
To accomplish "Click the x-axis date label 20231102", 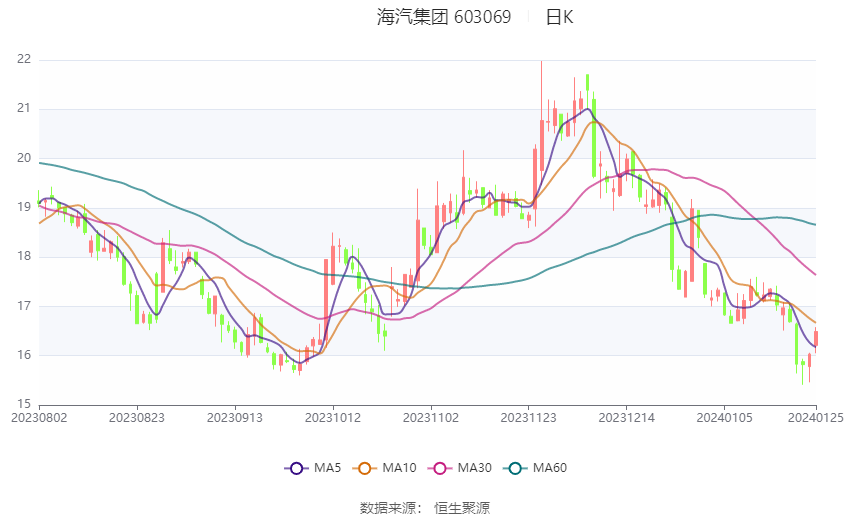I will (431, 418).
